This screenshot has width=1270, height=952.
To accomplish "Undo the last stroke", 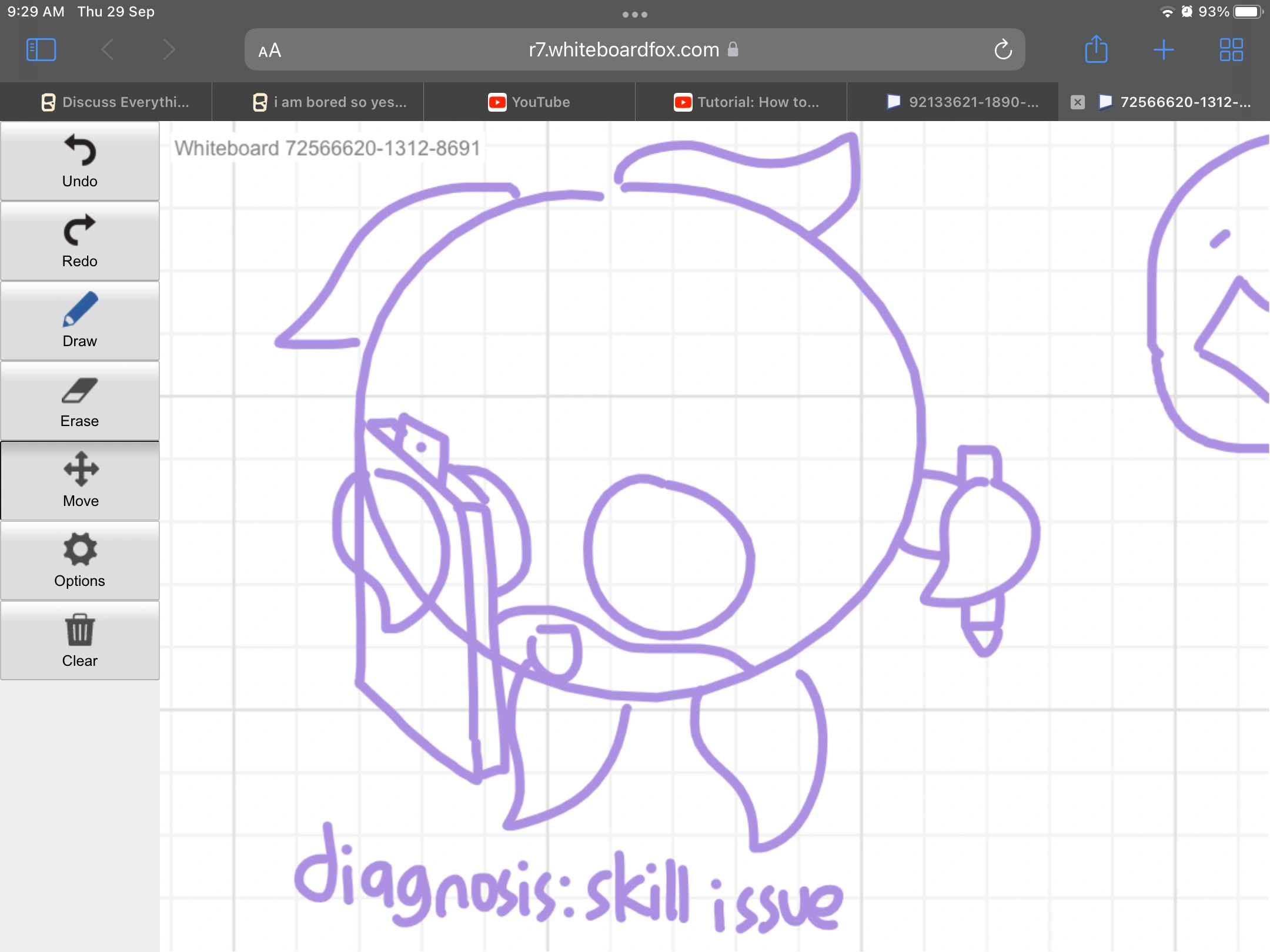I will coord(79,160).
